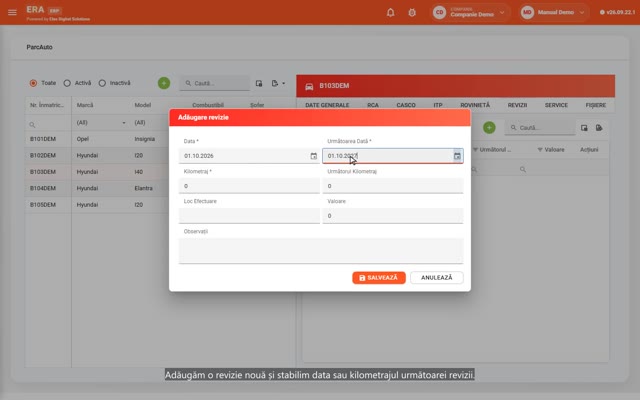Viewport: 640px width, 400px height.
Task: Select the B103DEM row
Action: (98, 172)
